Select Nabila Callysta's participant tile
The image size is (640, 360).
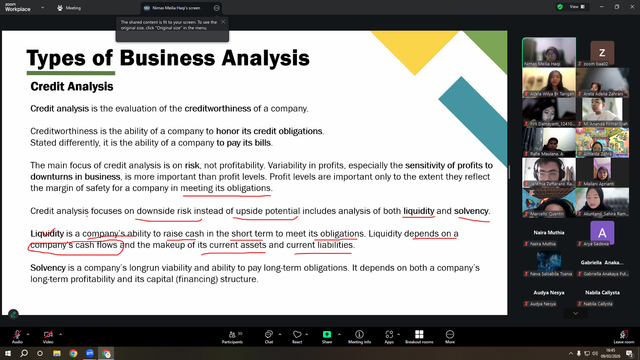pos(602,293)
